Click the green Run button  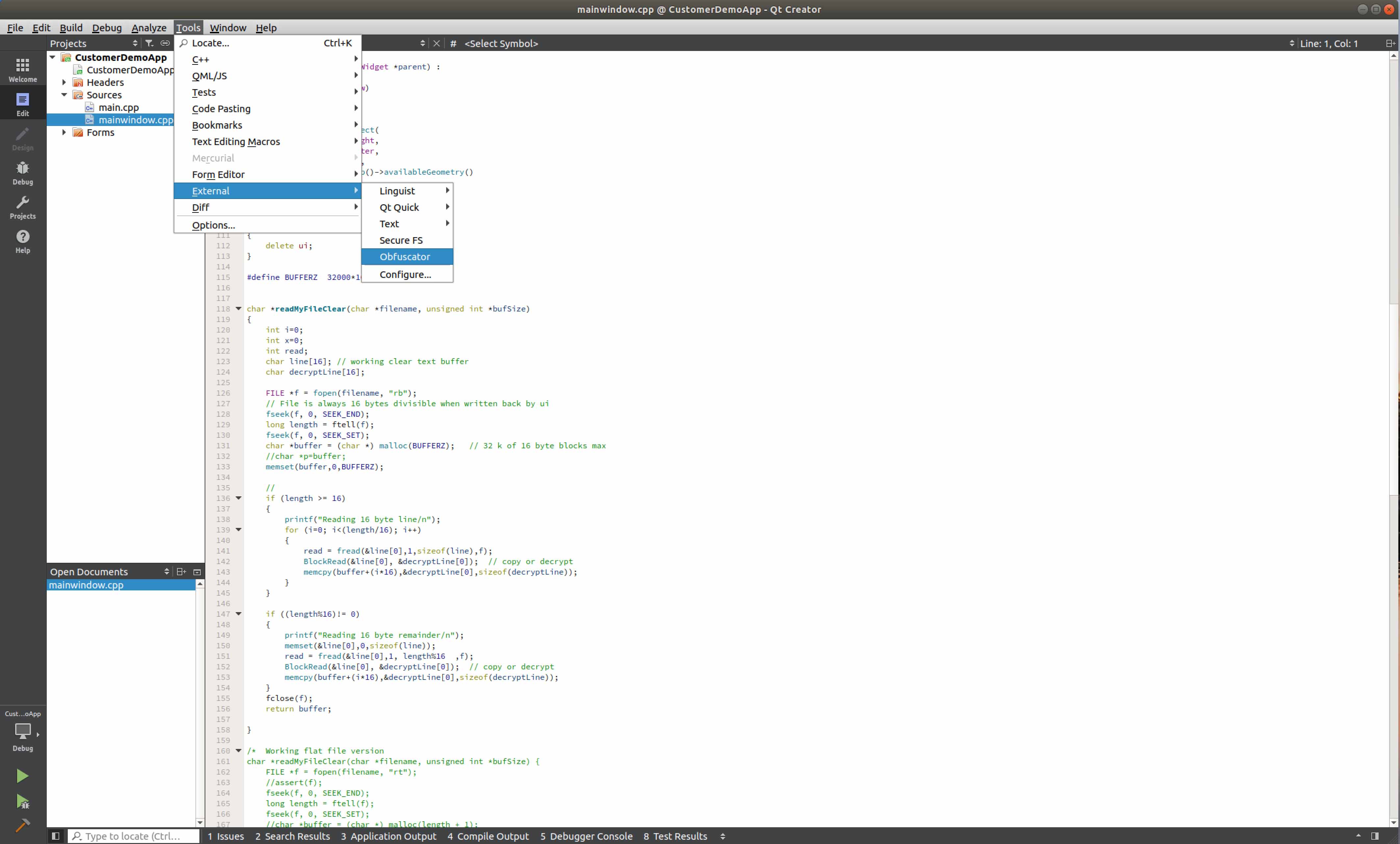click(22, 776)
